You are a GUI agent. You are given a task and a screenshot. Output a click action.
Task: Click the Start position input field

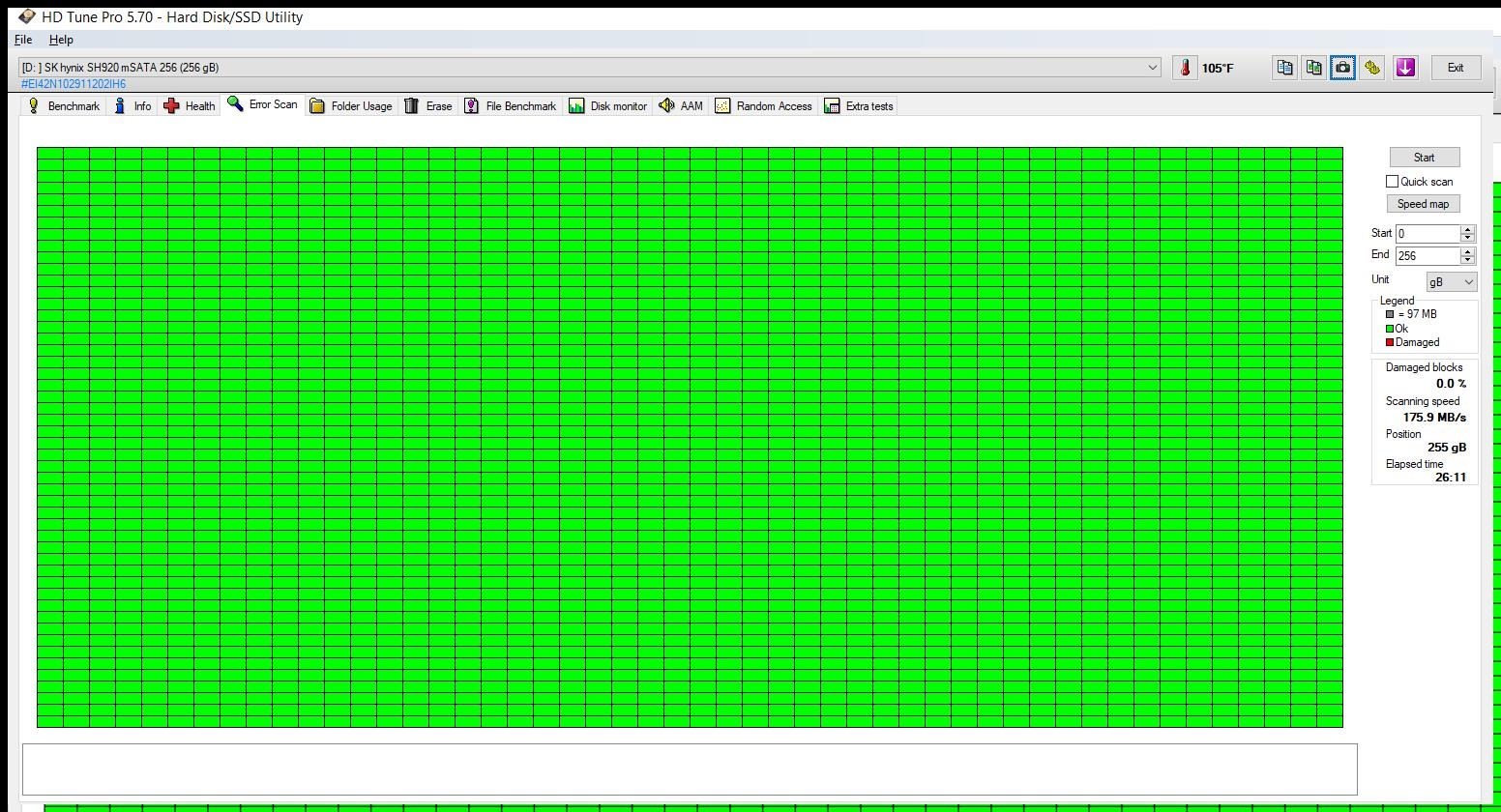tap(1427, 234)
